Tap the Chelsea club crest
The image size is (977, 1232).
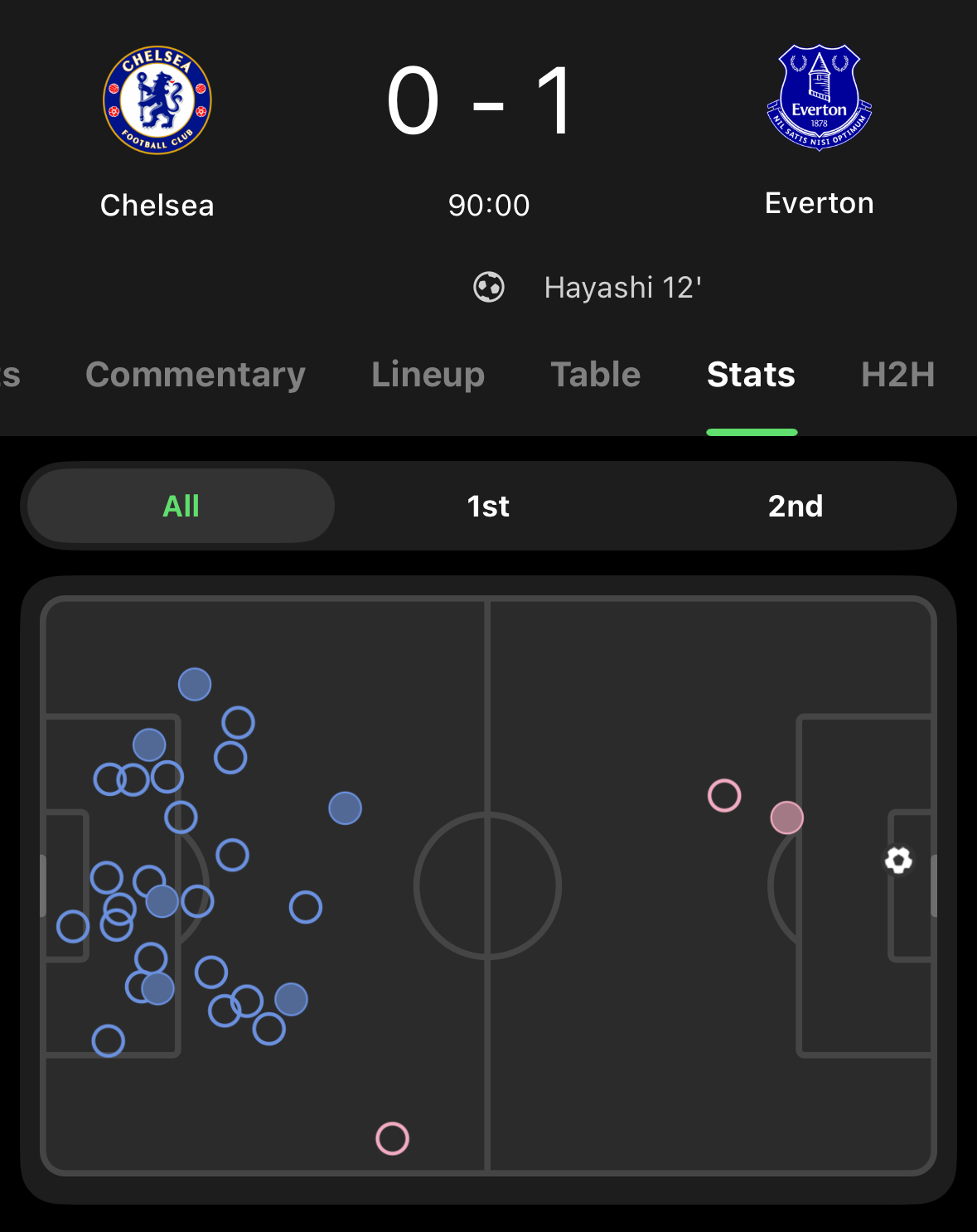point(157,100)
